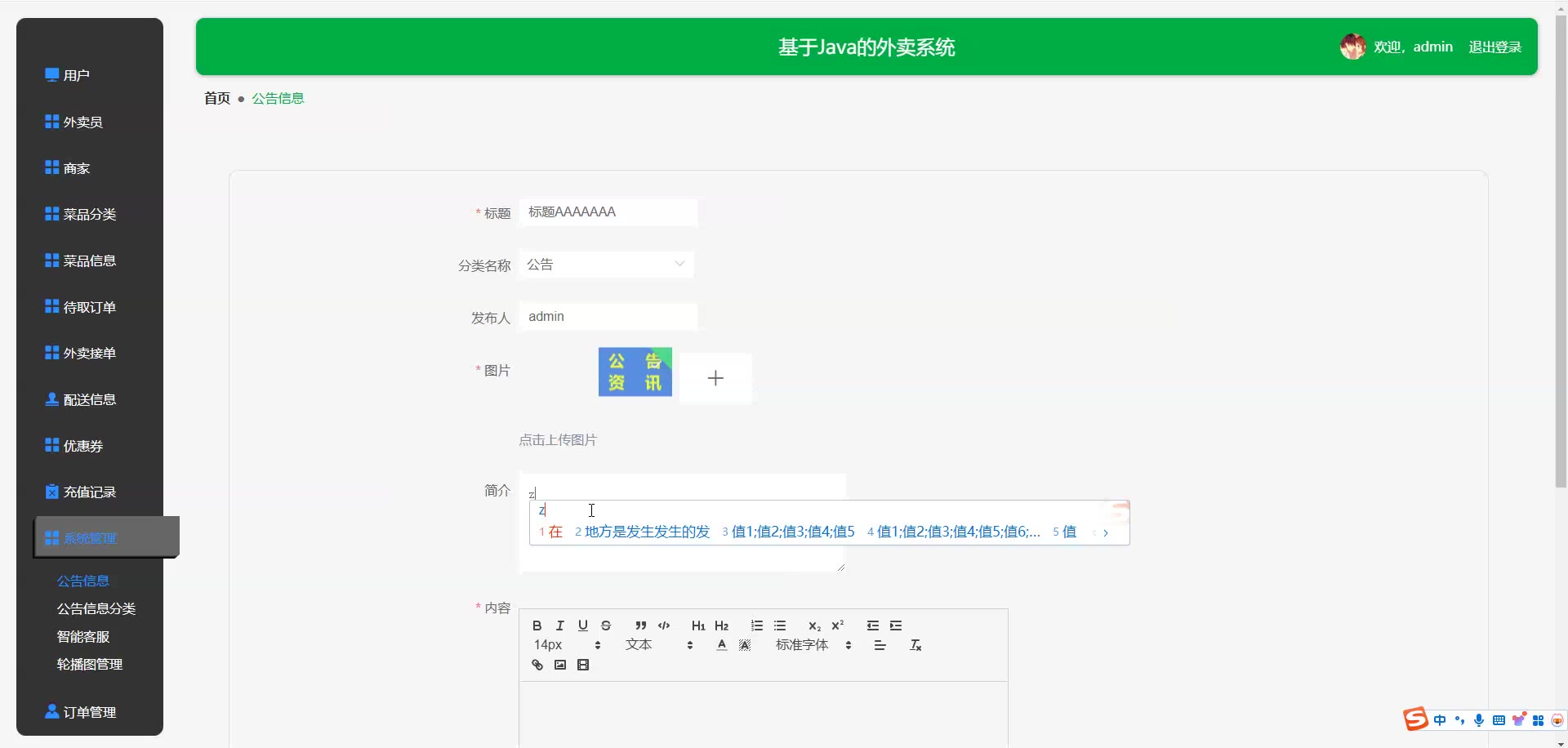Insert a hyperlink in the editor
The width and height of the screenshot is (1568, 748).
tap(537, 665)
